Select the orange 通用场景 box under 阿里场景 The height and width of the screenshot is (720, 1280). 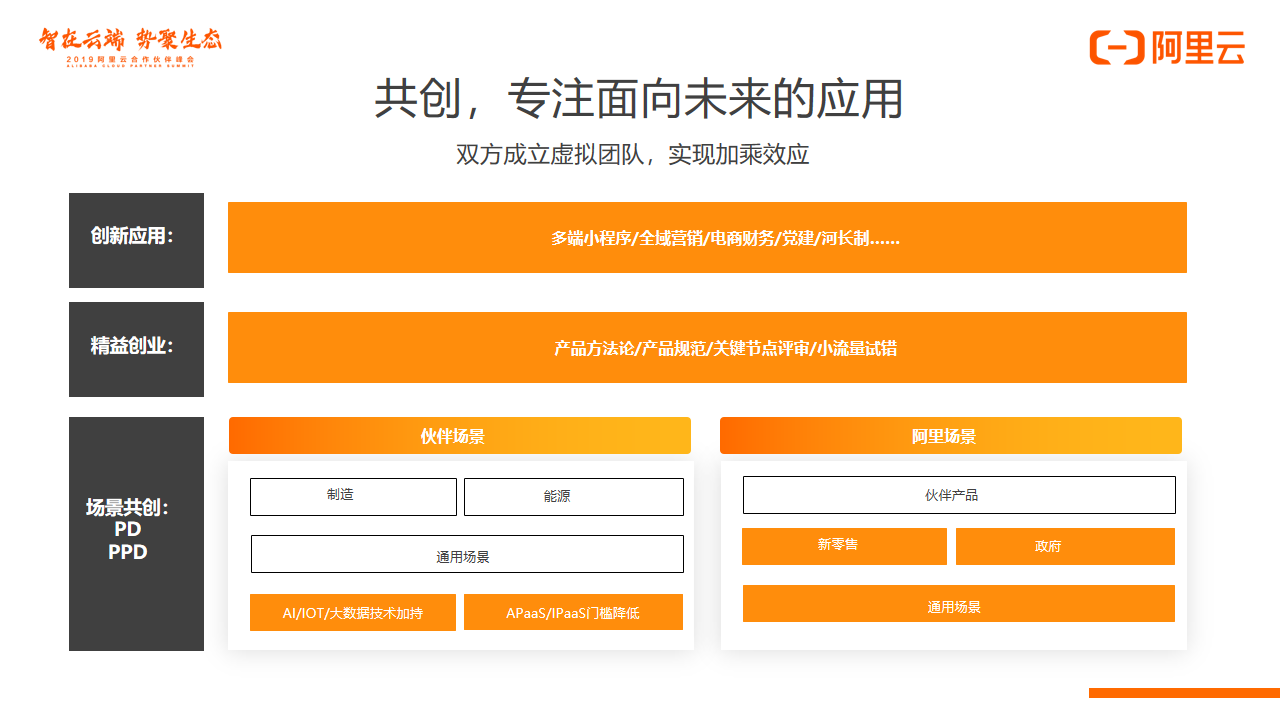(958, 604)
